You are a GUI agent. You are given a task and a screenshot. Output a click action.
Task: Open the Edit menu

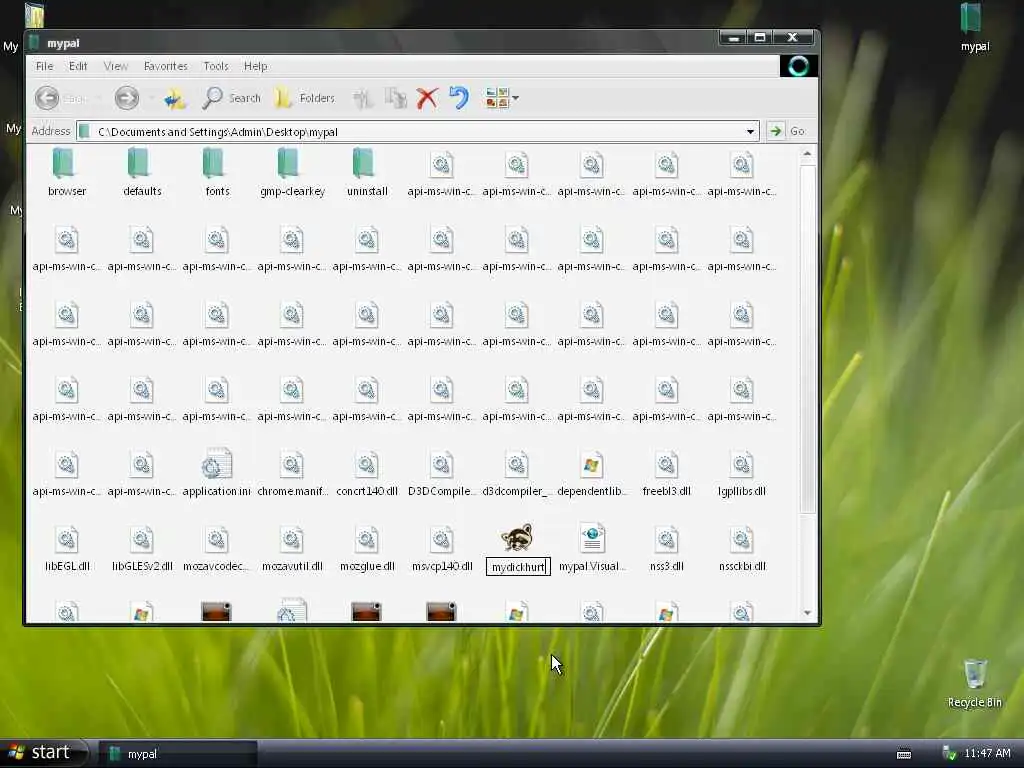(78, 66)
